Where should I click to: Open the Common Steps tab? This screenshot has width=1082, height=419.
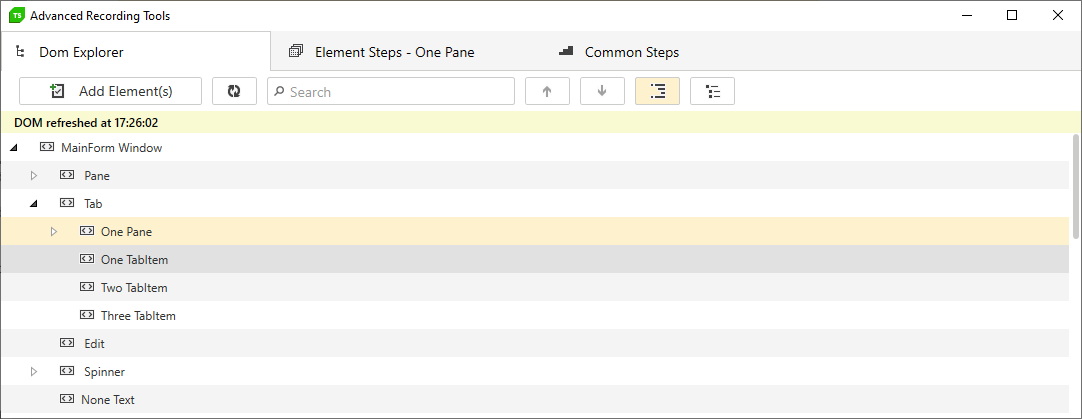[x=619, y=52]
